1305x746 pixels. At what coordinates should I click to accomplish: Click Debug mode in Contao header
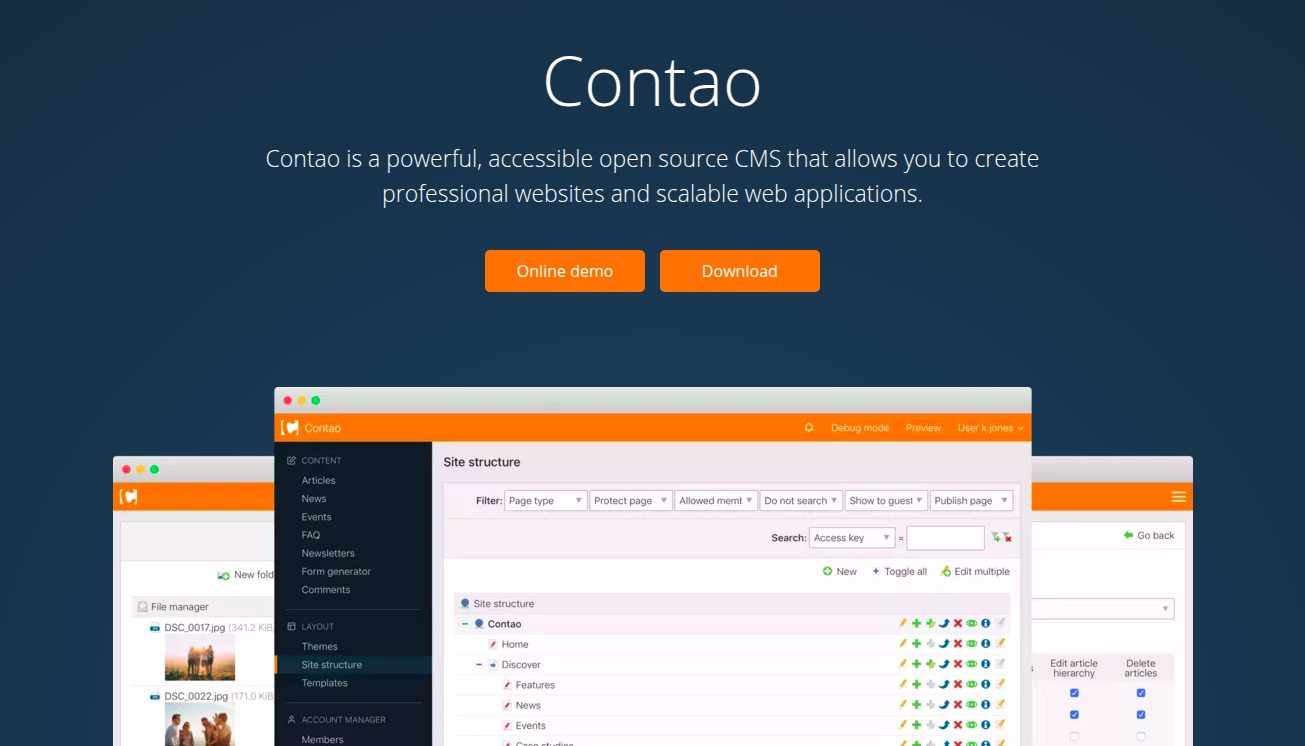(x=860, y=428)
